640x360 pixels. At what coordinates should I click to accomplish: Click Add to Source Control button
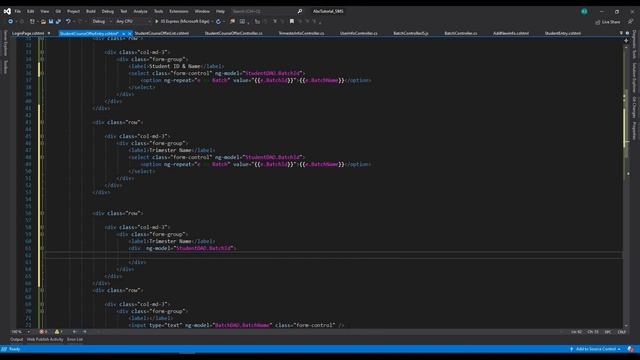click(596, 349)
